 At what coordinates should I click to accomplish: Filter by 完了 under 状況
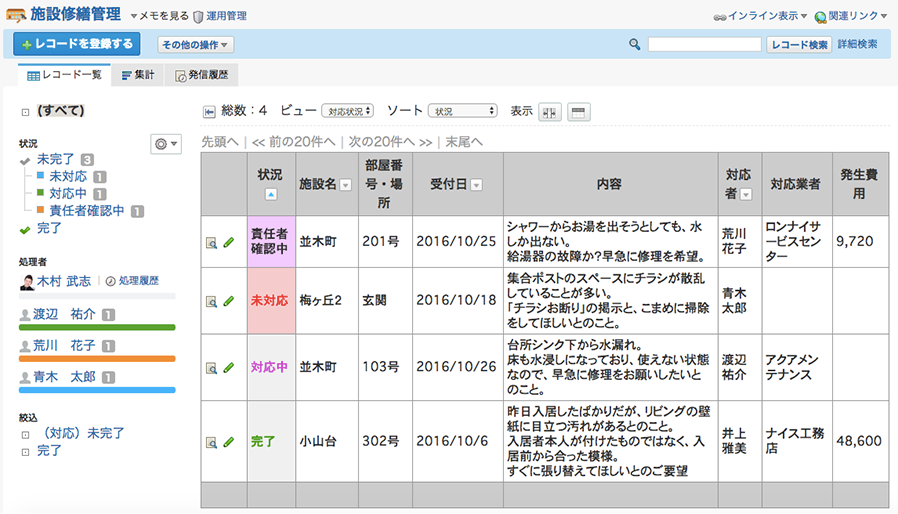(49, 228)
